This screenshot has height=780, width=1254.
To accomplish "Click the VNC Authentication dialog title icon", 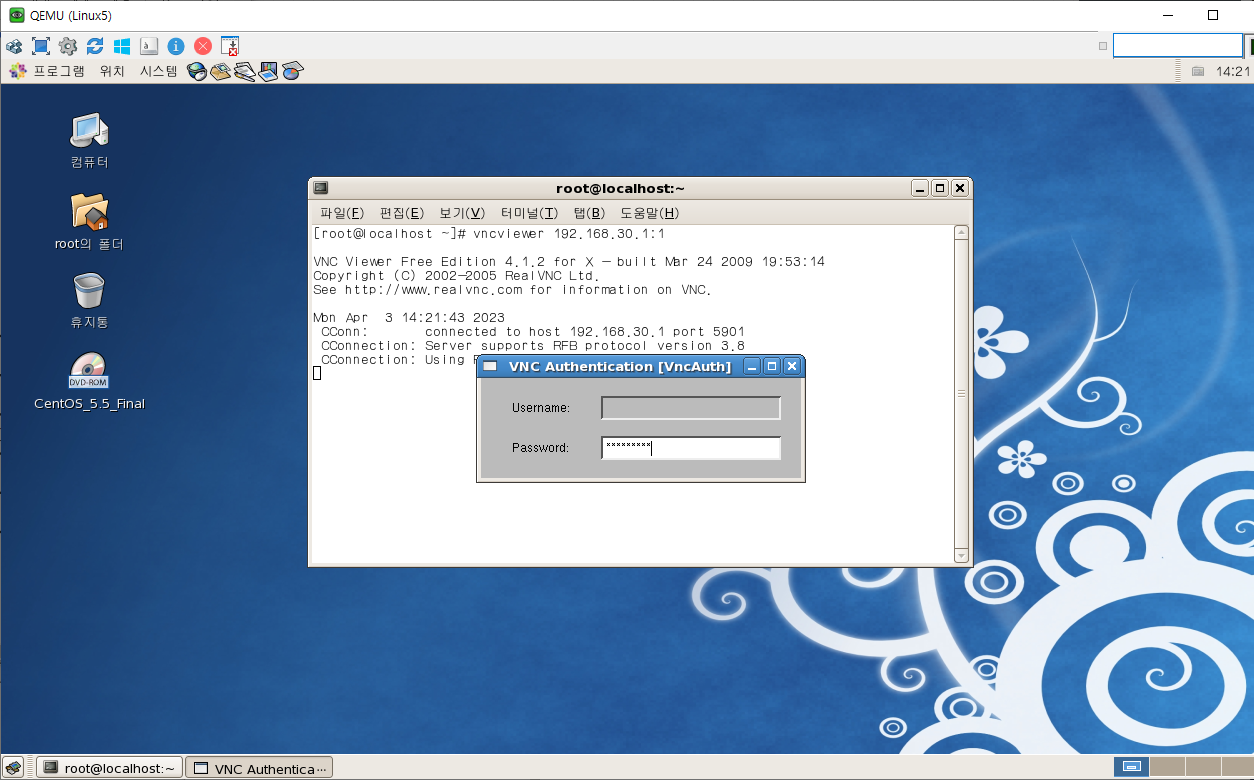I will 490,366.
